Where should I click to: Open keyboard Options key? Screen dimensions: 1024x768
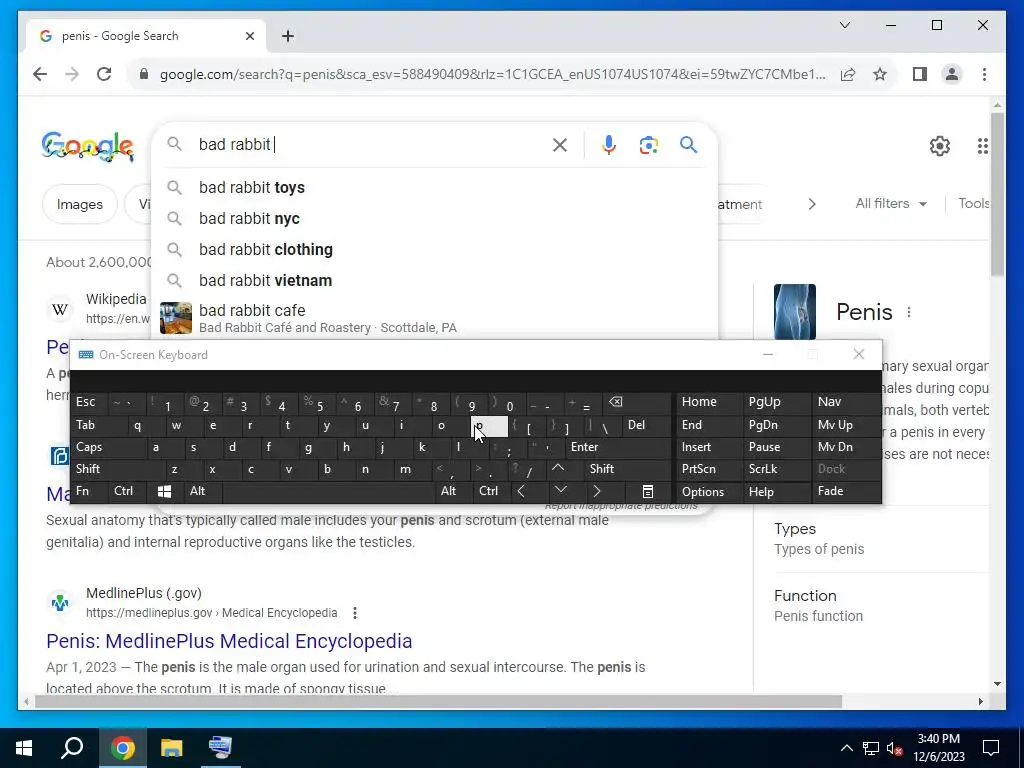(x=709, y=492)
